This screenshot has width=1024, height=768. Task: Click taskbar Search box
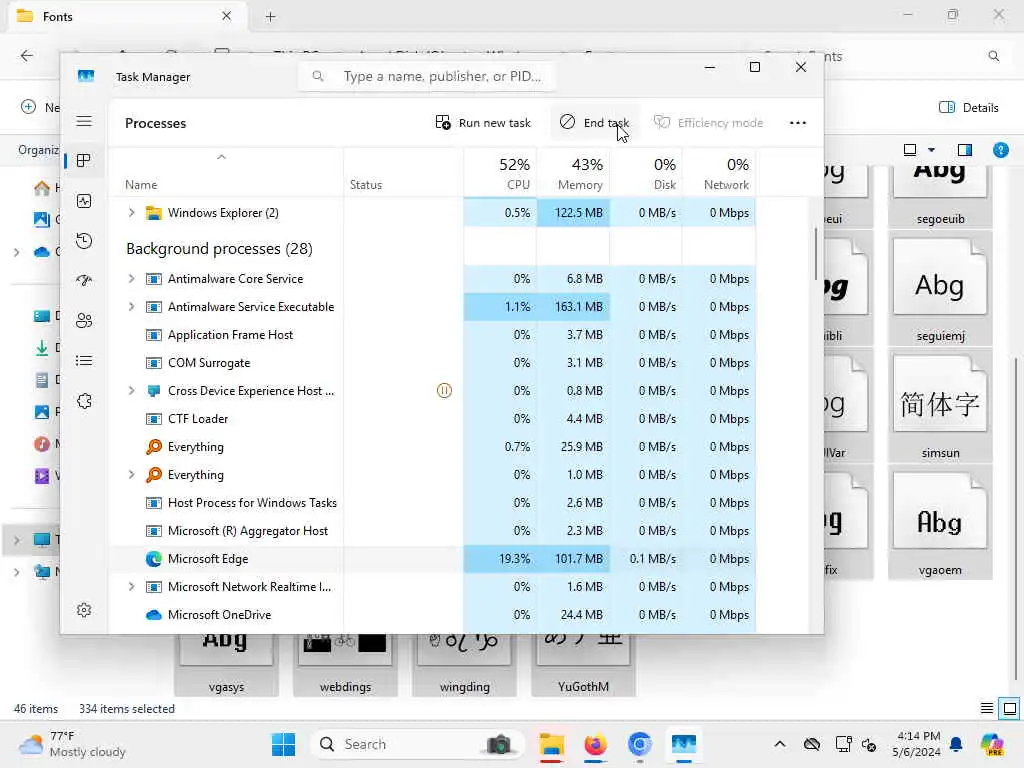click(x=417, y=744)
